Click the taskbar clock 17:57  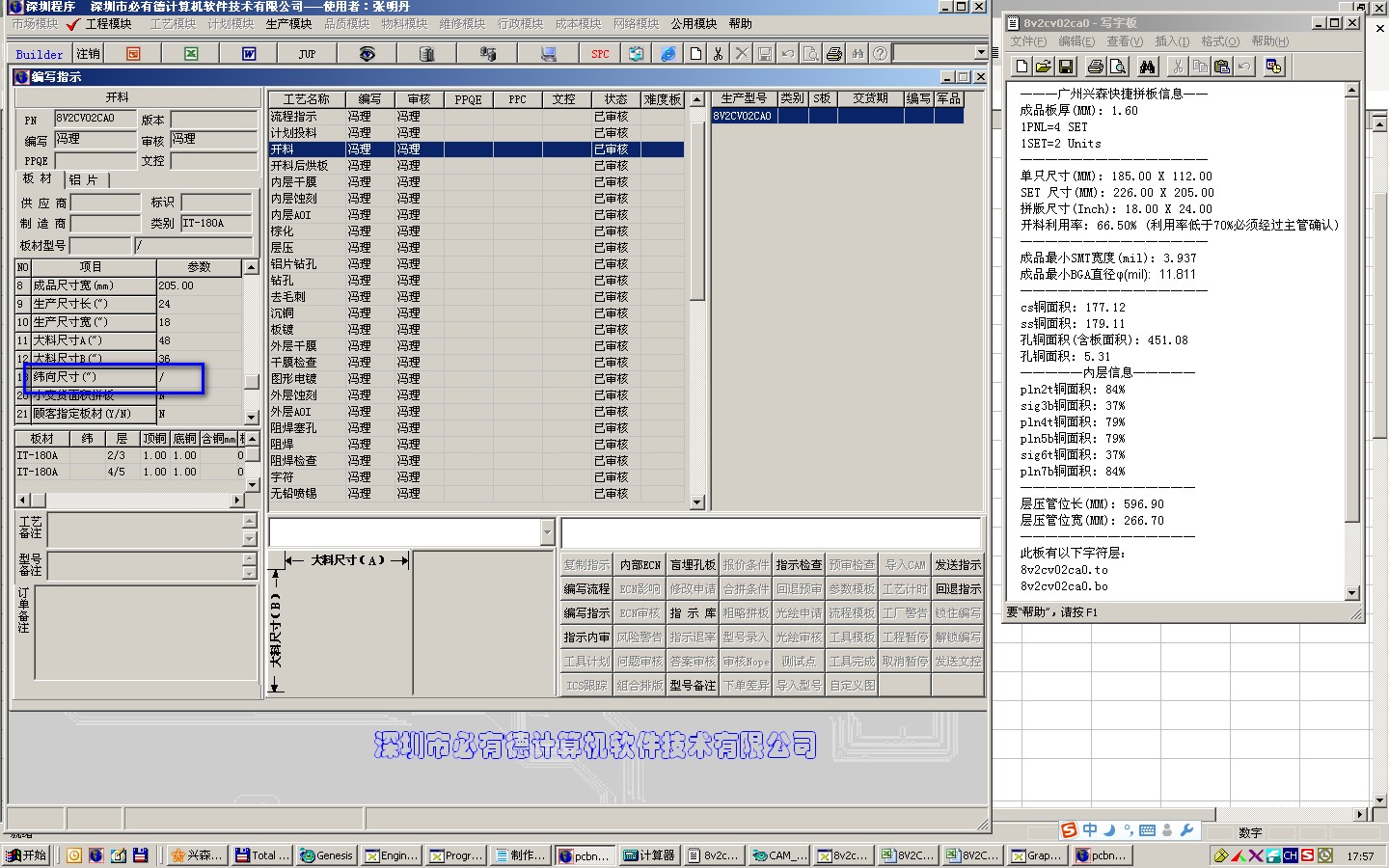pyautogui.click(x=1360, y=855)
